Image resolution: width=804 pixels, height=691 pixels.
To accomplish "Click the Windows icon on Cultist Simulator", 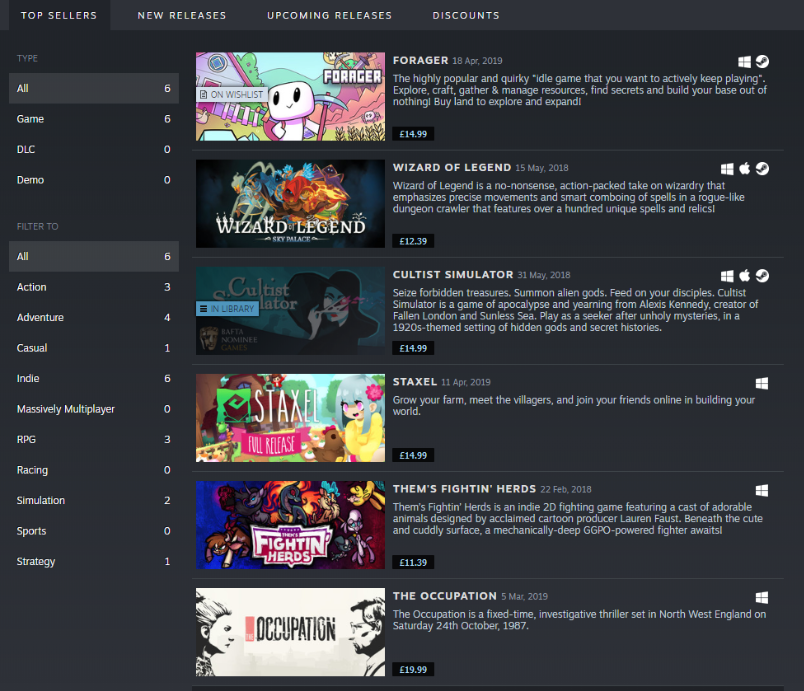I will coord(727,276).
